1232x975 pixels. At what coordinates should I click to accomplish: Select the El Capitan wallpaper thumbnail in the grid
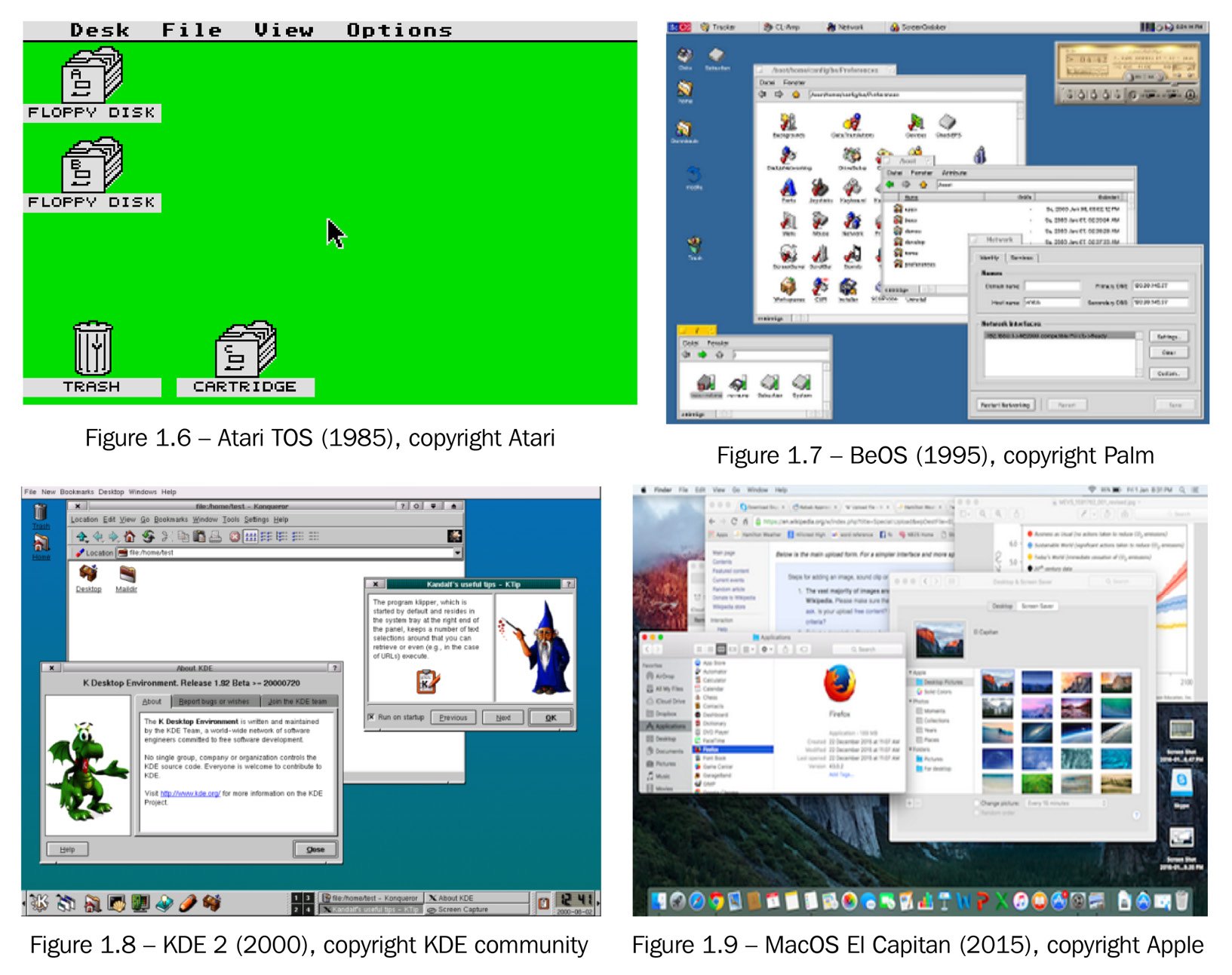997,683
